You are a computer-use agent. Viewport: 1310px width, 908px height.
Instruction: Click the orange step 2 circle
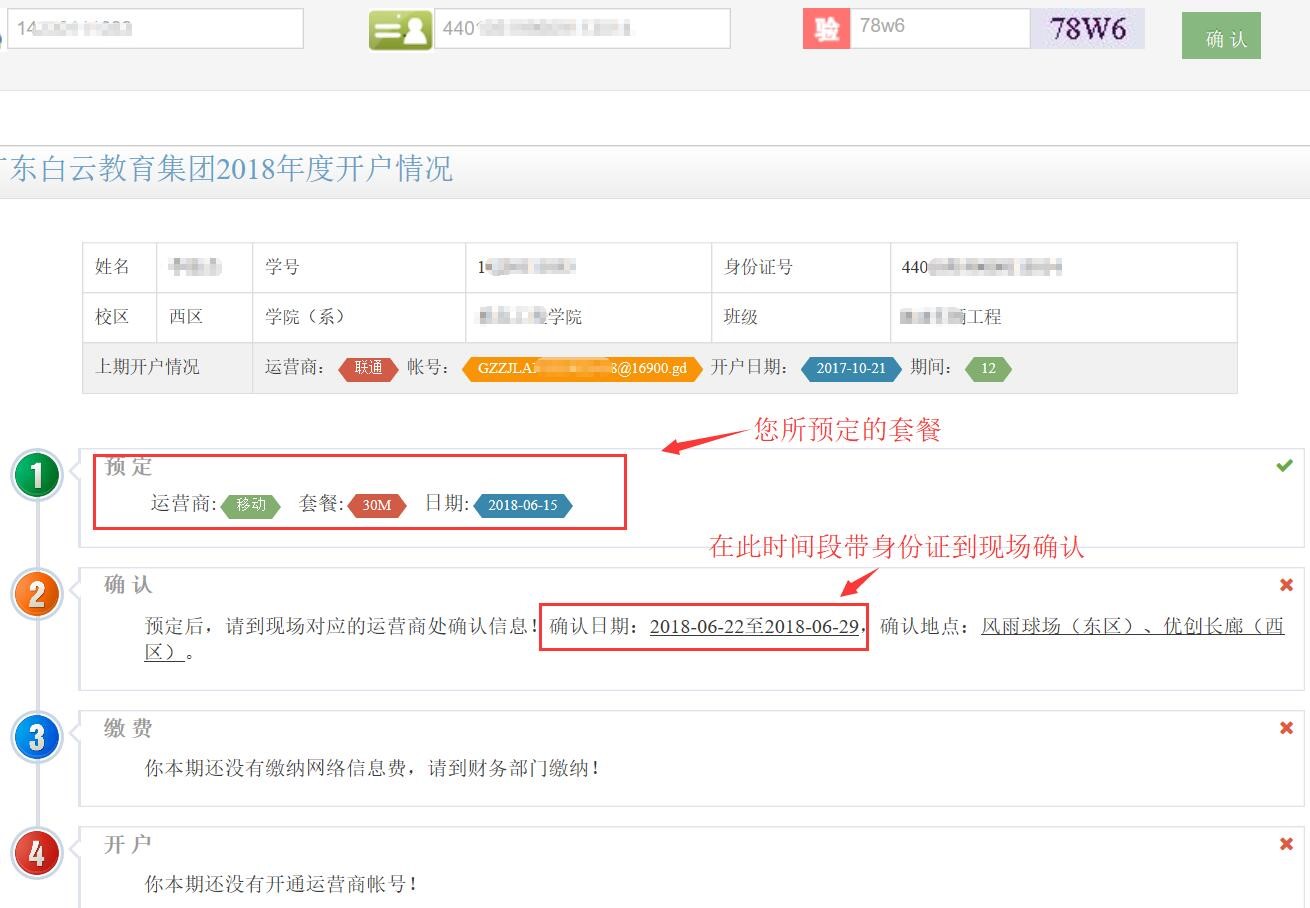coord(37,595)
